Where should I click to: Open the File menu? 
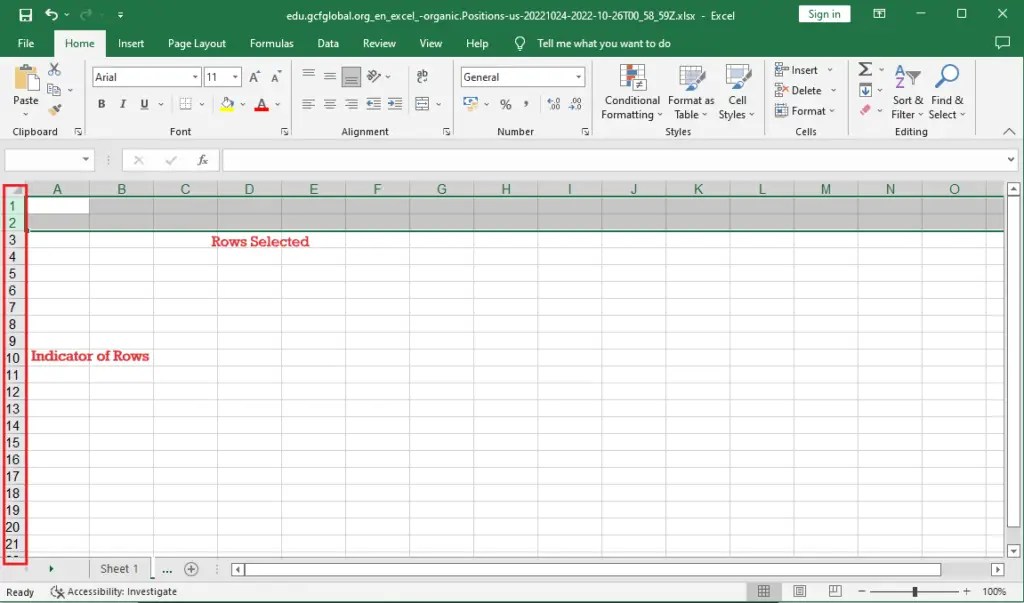(x=26, y=43)
